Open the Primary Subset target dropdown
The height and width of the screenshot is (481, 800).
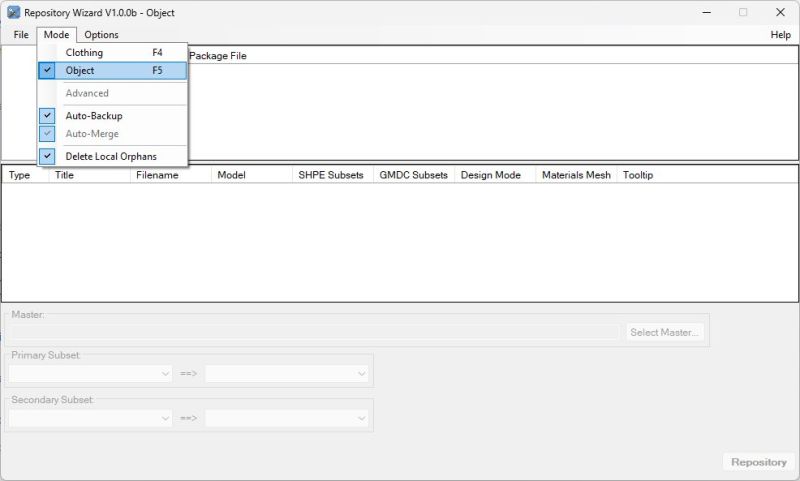[x=286, y=374]
